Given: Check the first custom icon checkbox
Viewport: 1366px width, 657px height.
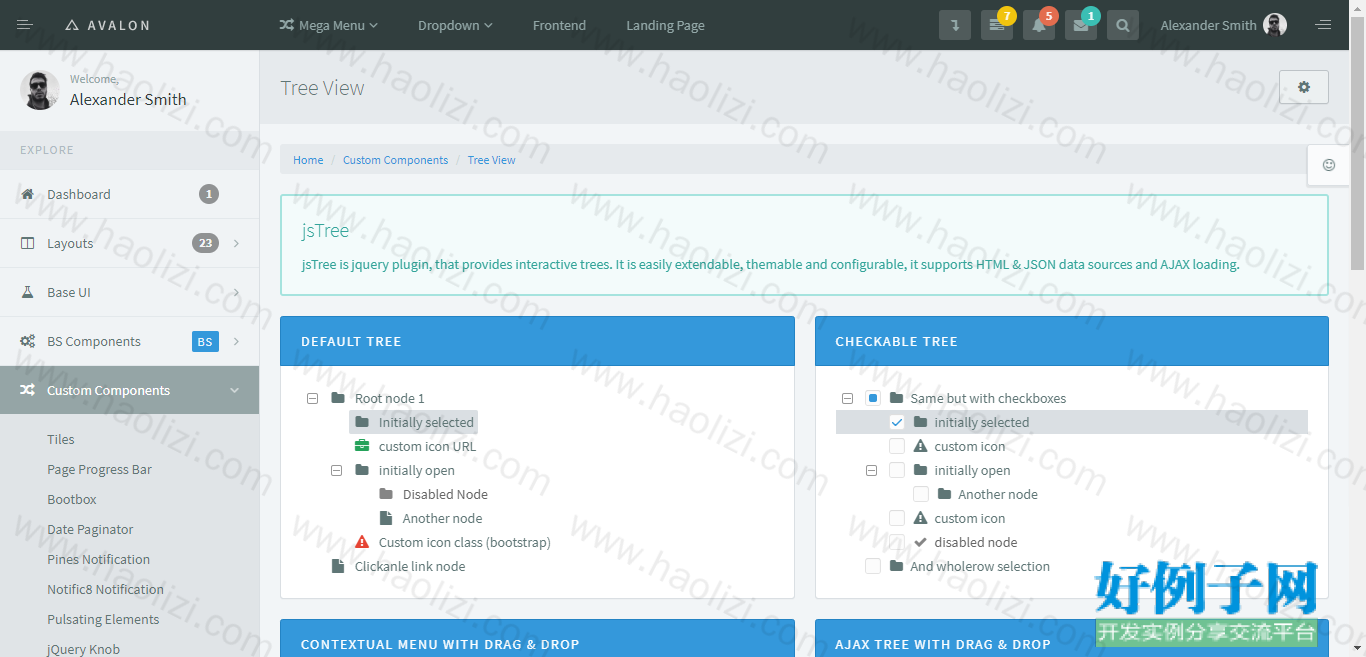Looking at the screenshot, I should point(897,446).
